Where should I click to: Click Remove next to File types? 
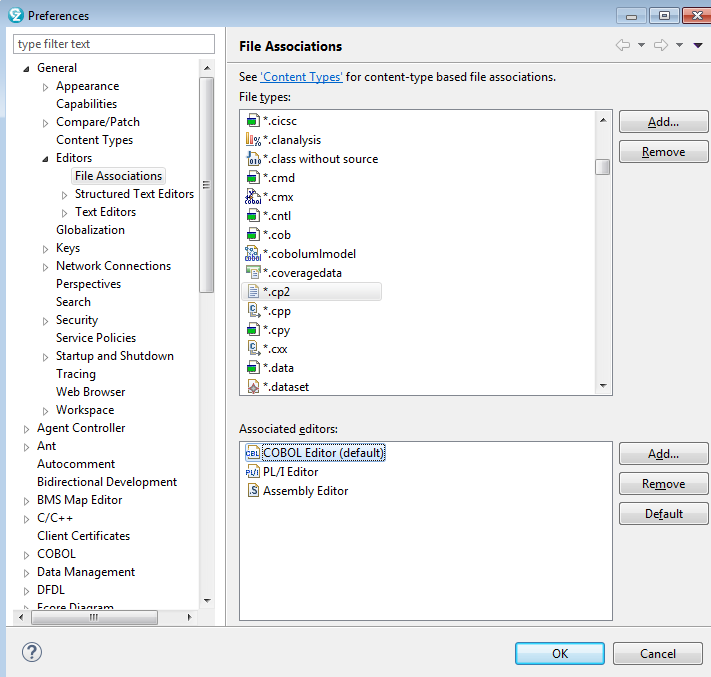coord(663,152)
